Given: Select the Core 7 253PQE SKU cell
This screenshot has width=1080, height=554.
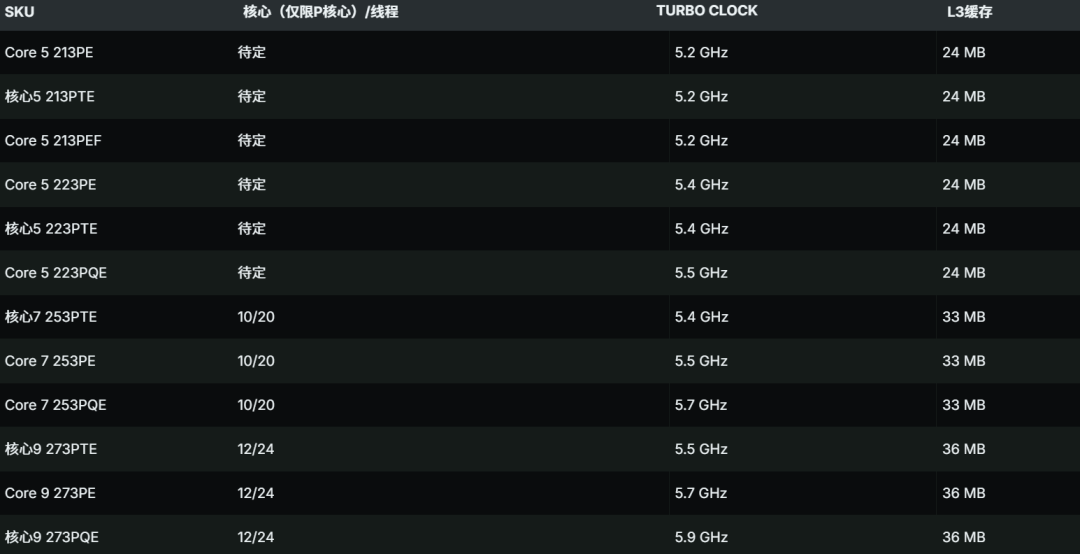Looking at the screenshot, I should pyautogui.click(x=55, y=405).
